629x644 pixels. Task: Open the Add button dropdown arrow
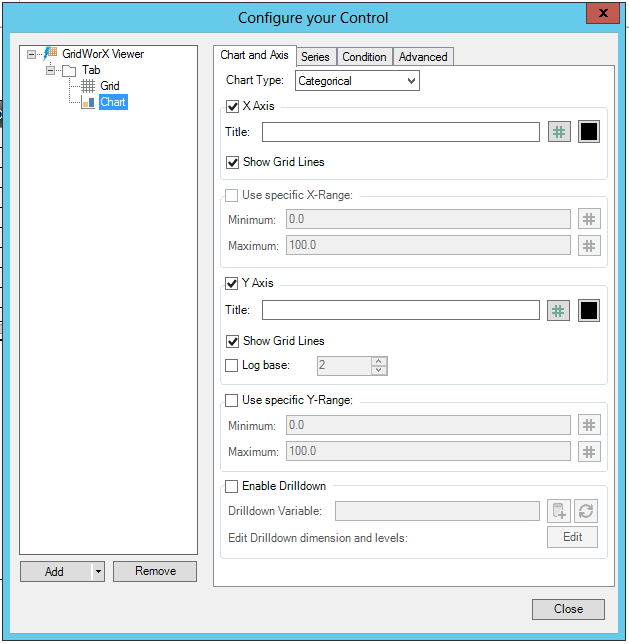tap(97, 572)
